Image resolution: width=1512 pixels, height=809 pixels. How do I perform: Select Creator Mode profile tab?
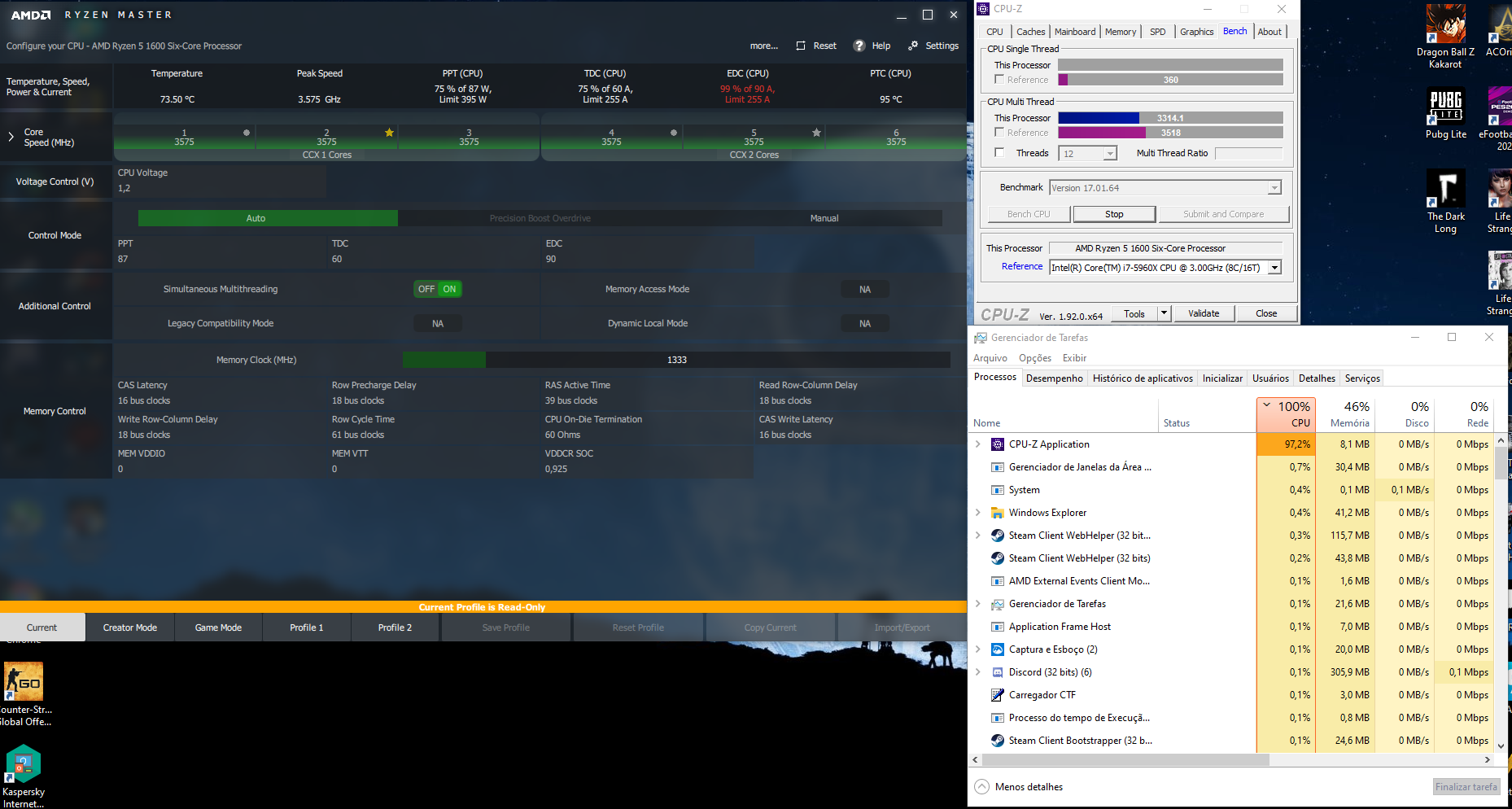[x=130, y=628]
